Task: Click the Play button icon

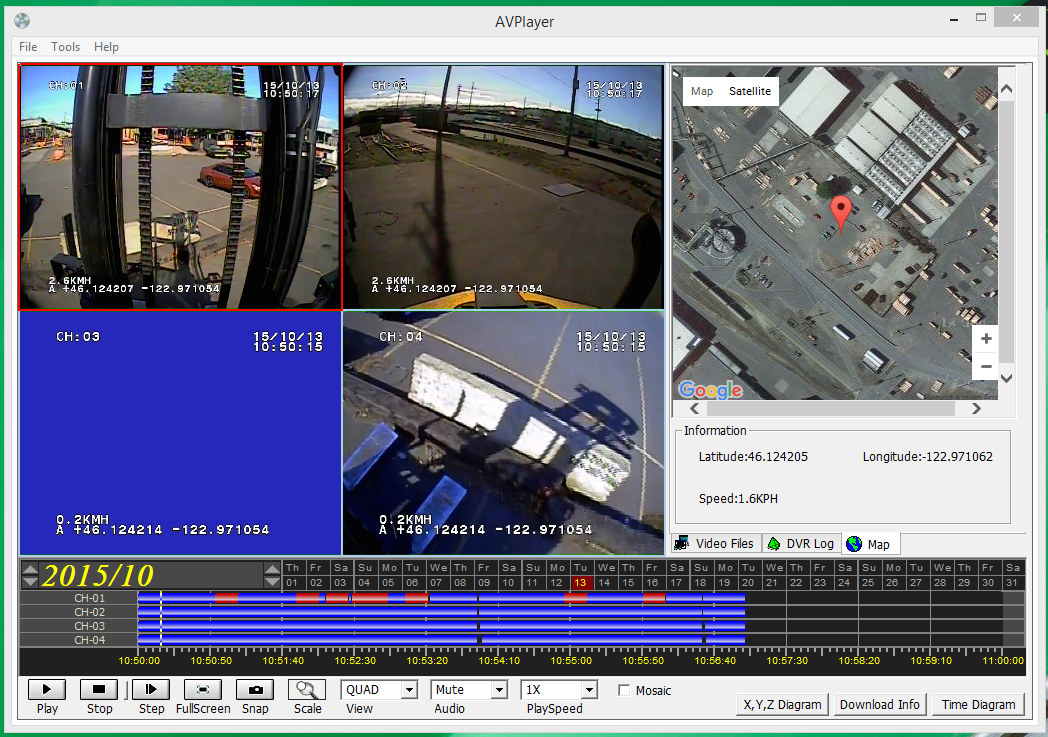Action: (47, 689)
